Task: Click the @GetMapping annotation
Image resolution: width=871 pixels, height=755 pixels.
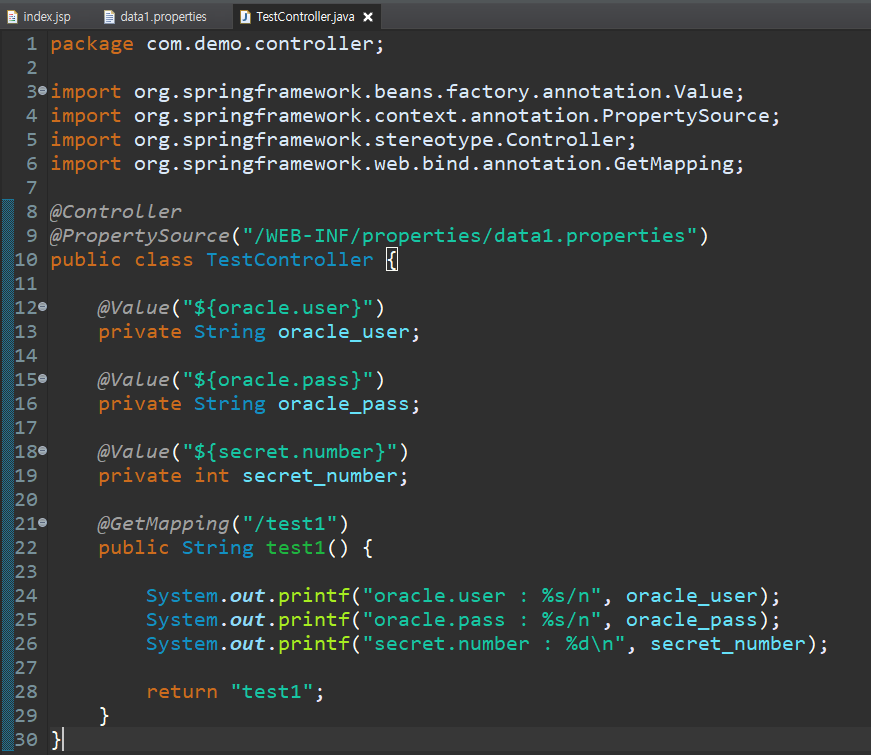Action: tap(163, 524)
